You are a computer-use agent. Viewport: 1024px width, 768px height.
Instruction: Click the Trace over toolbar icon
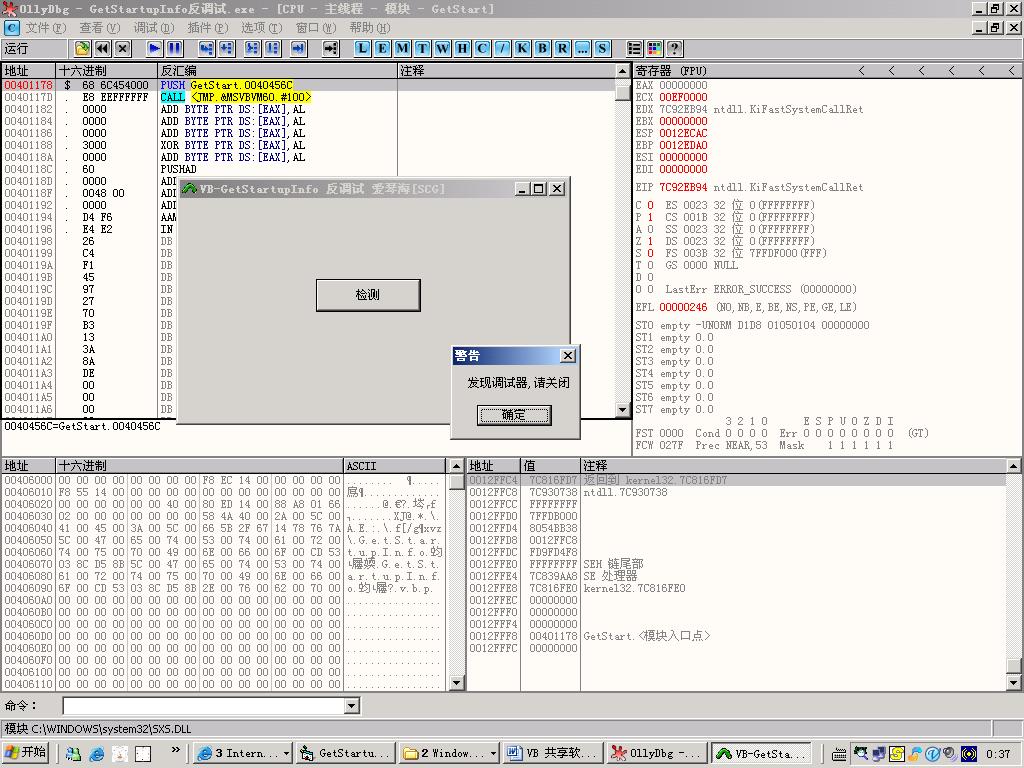[272, 48]
